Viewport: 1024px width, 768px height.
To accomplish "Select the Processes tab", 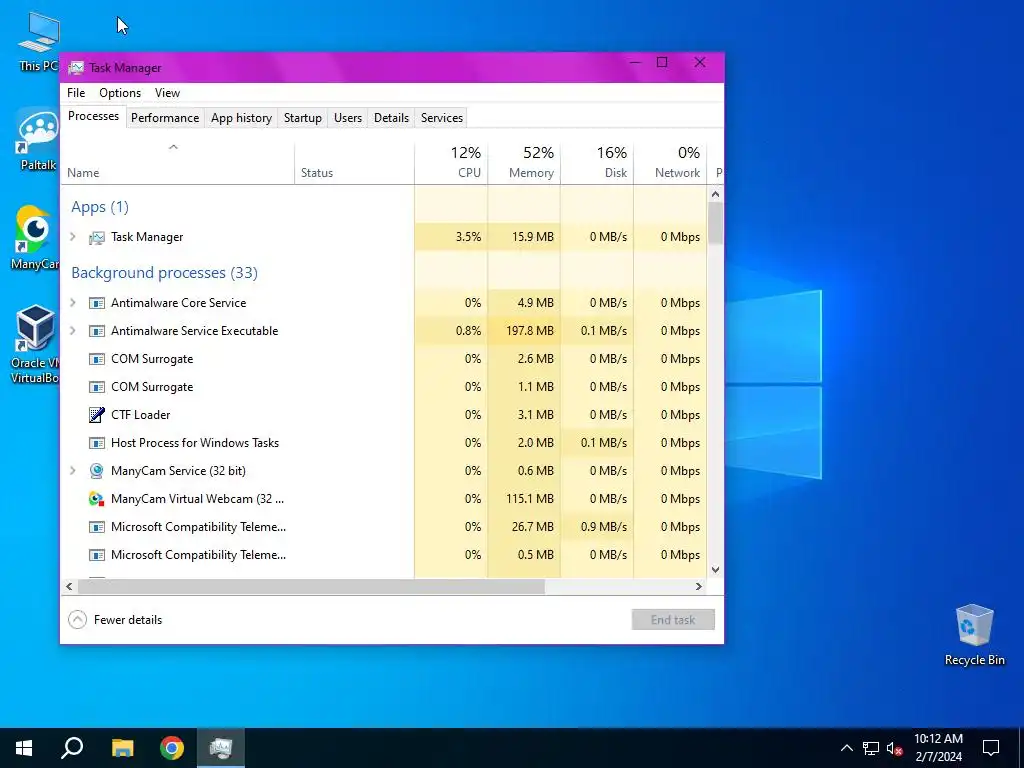I will 93,116.
